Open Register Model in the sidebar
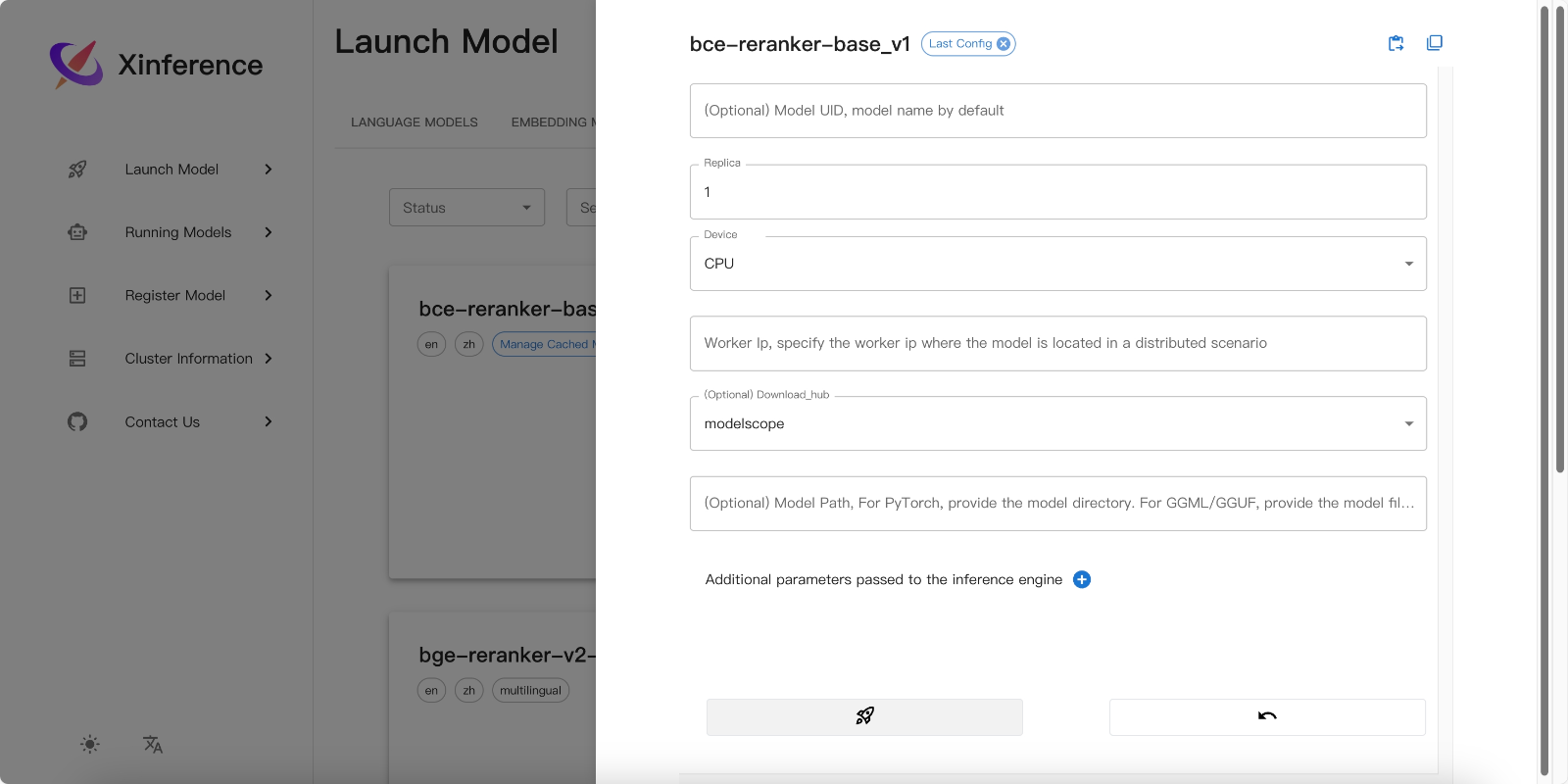The image size is (1568, 784). click(x=175, y=295)
